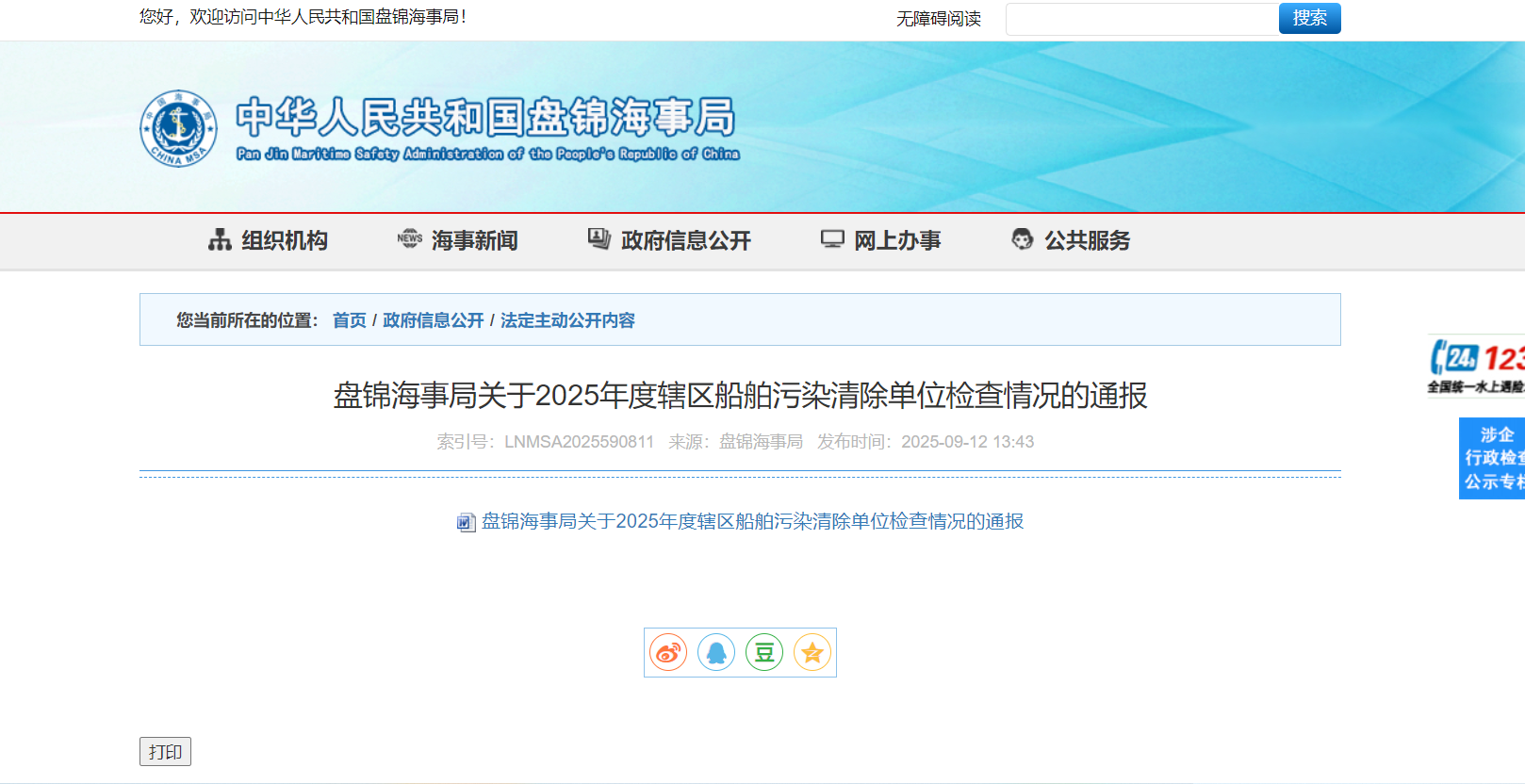This screenshot has height=784, width=1525.
Task: Go to 首页 in breadcrumb
Action: click(349, 320)
